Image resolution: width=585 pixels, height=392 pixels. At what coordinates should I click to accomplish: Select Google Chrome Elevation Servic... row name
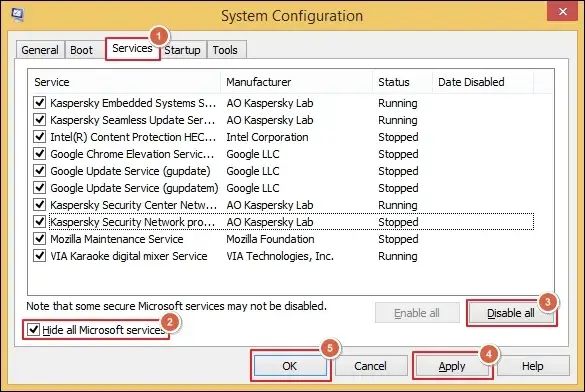(x=132, y=154)
